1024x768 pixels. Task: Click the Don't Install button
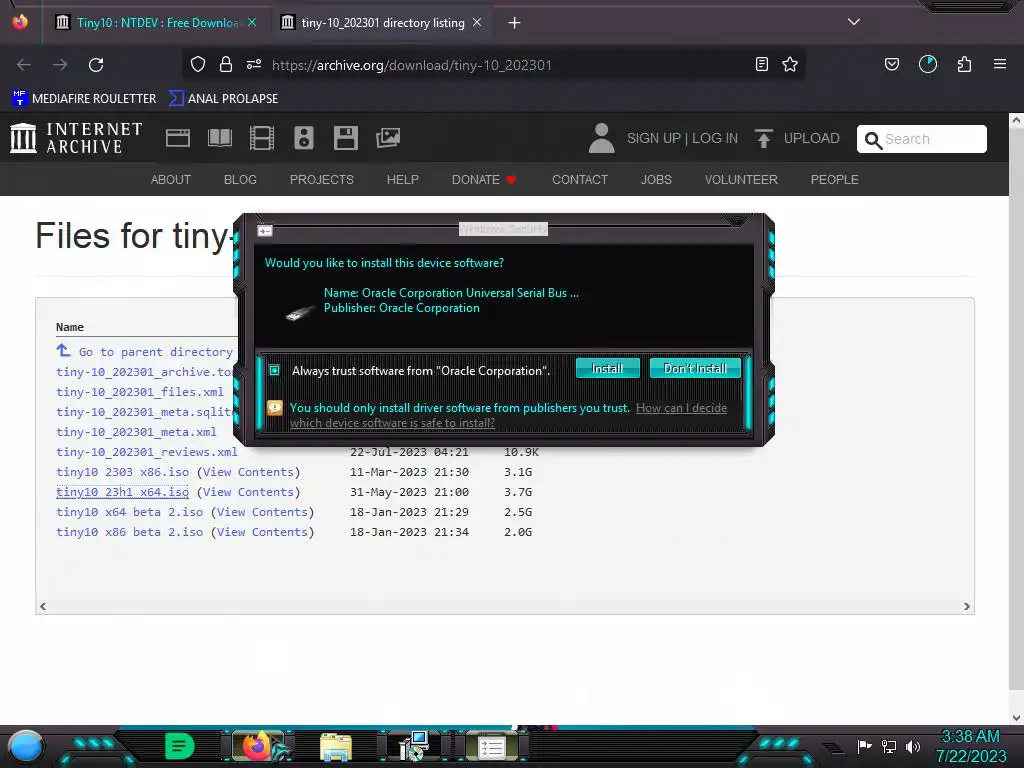(x=695, y=368)
